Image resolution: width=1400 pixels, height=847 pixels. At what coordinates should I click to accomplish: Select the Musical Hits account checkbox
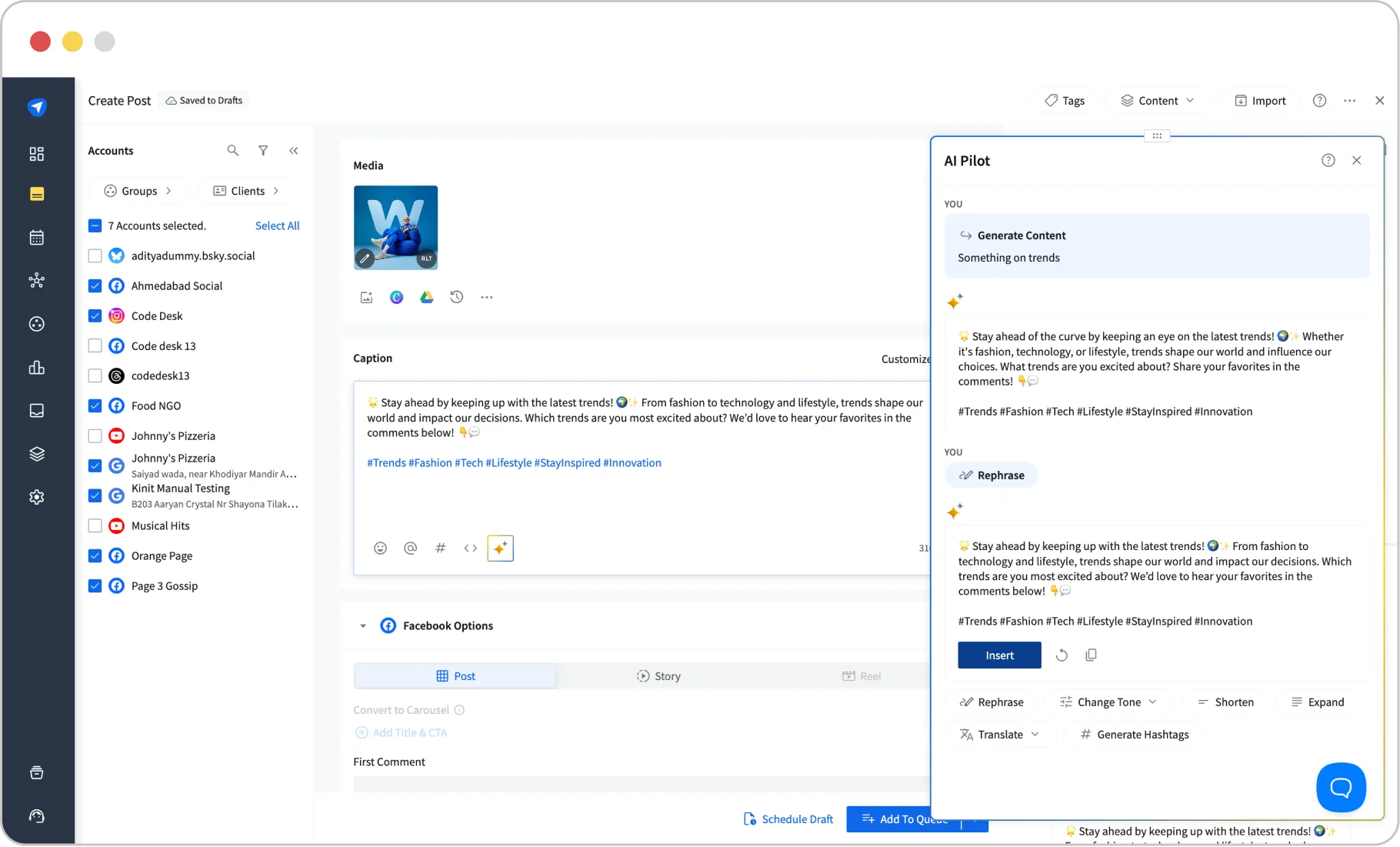pos(95,525)
